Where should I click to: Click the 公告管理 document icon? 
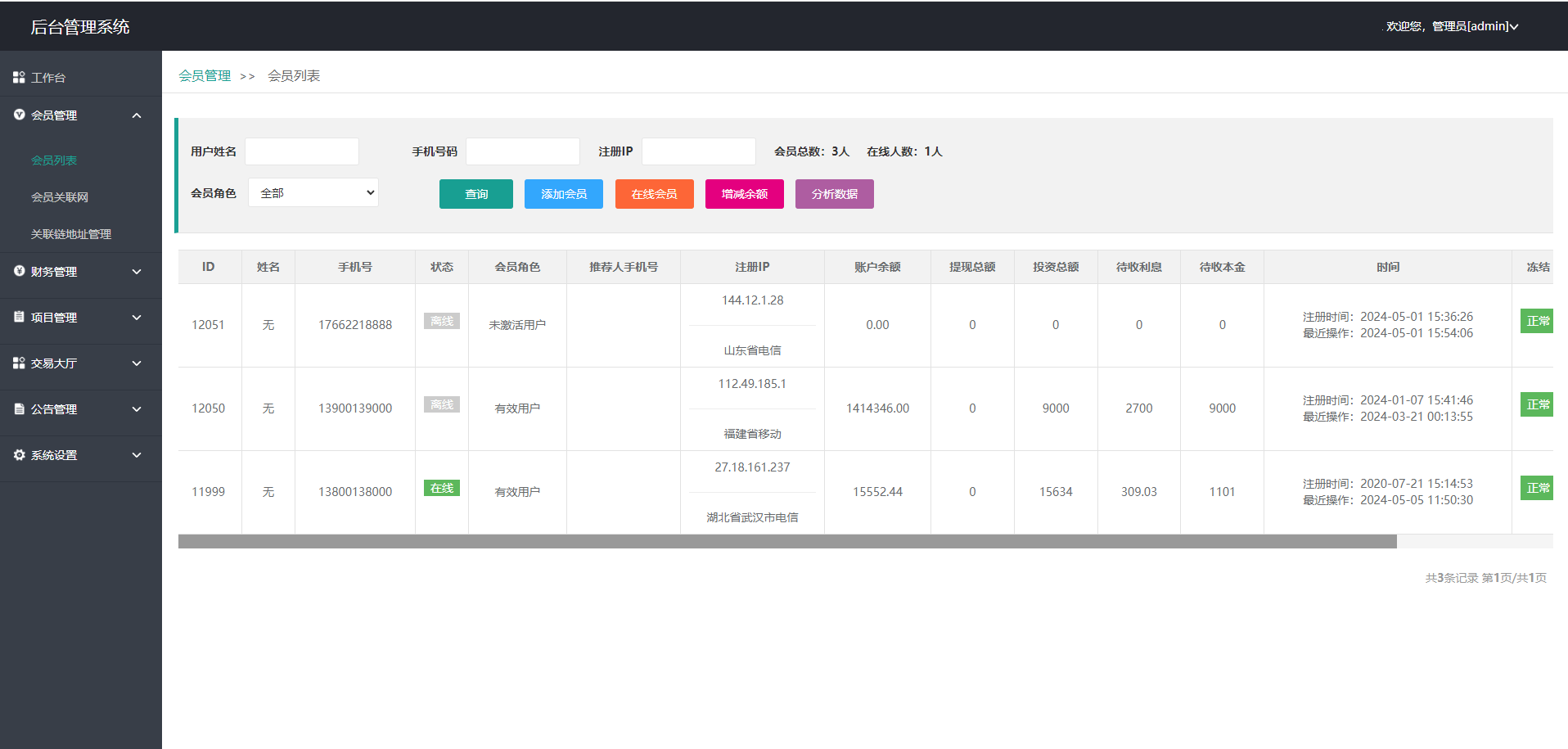[19, 408]
